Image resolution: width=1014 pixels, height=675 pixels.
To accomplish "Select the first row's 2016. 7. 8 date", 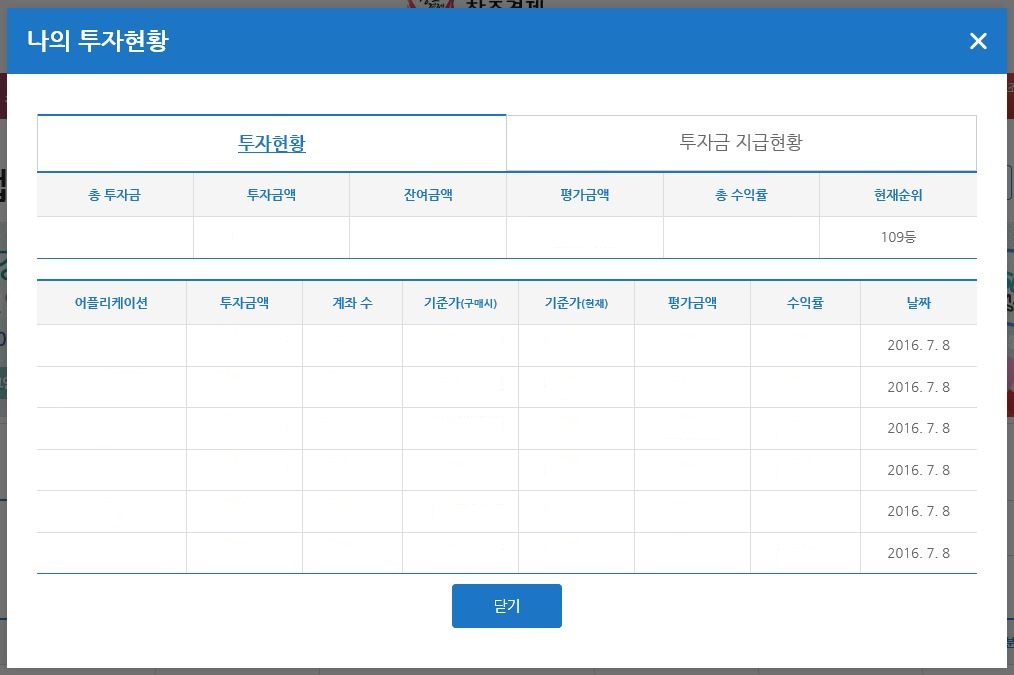I will coord(918,346).
